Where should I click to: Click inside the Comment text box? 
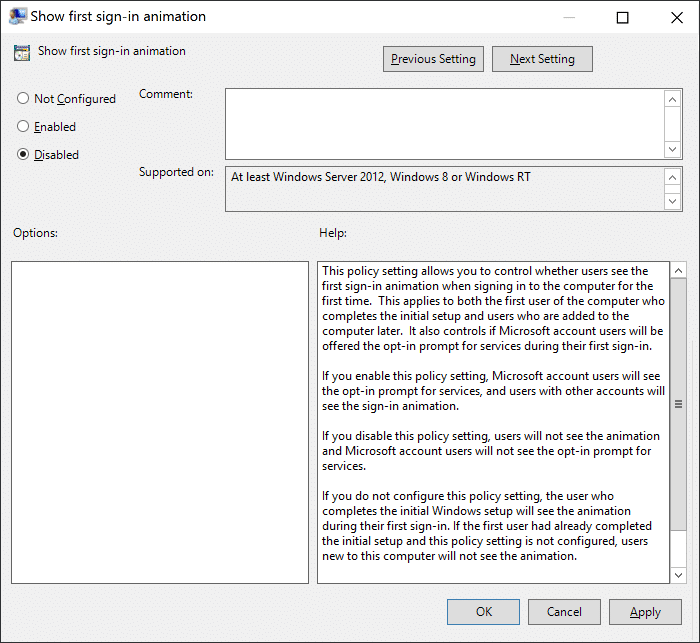[x=444, y=123]
